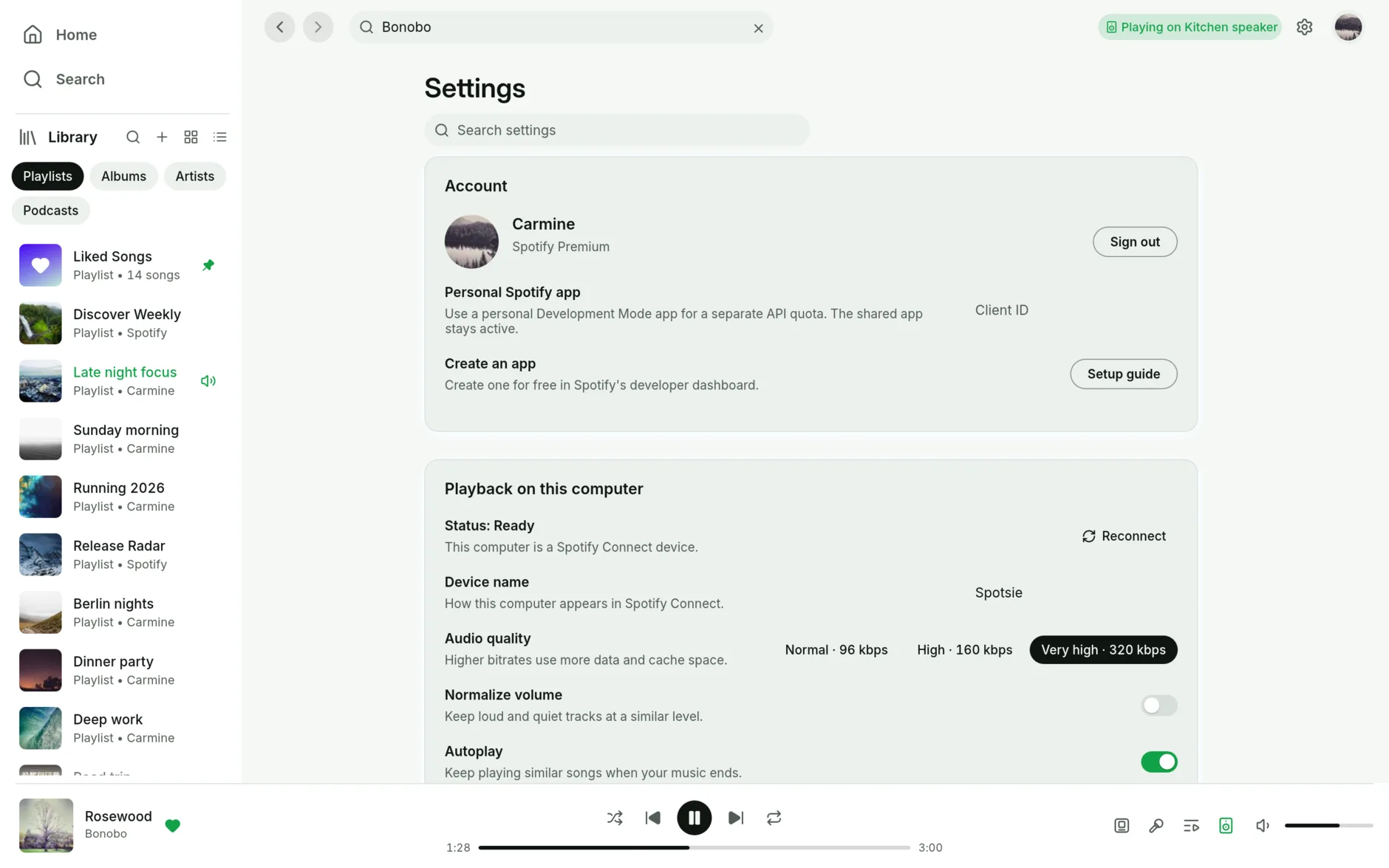Seek within the song progress bar

coord(694,847)
